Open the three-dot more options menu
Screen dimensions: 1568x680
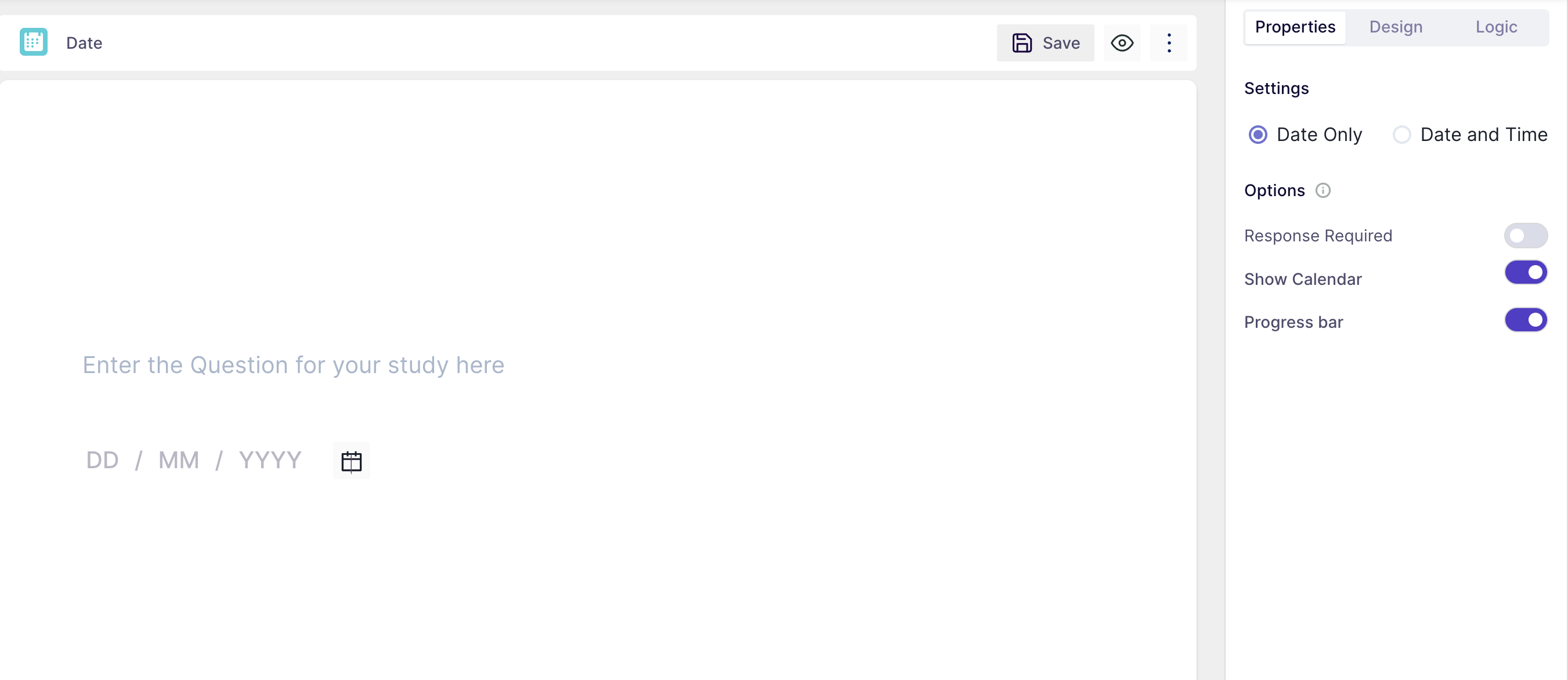(1169, 42)
